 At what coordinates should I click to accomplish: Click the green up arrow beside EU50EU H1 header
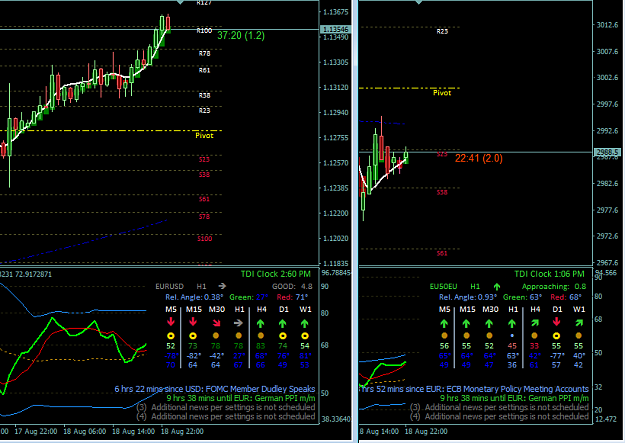pyautogui.click(x=497, y=286)
